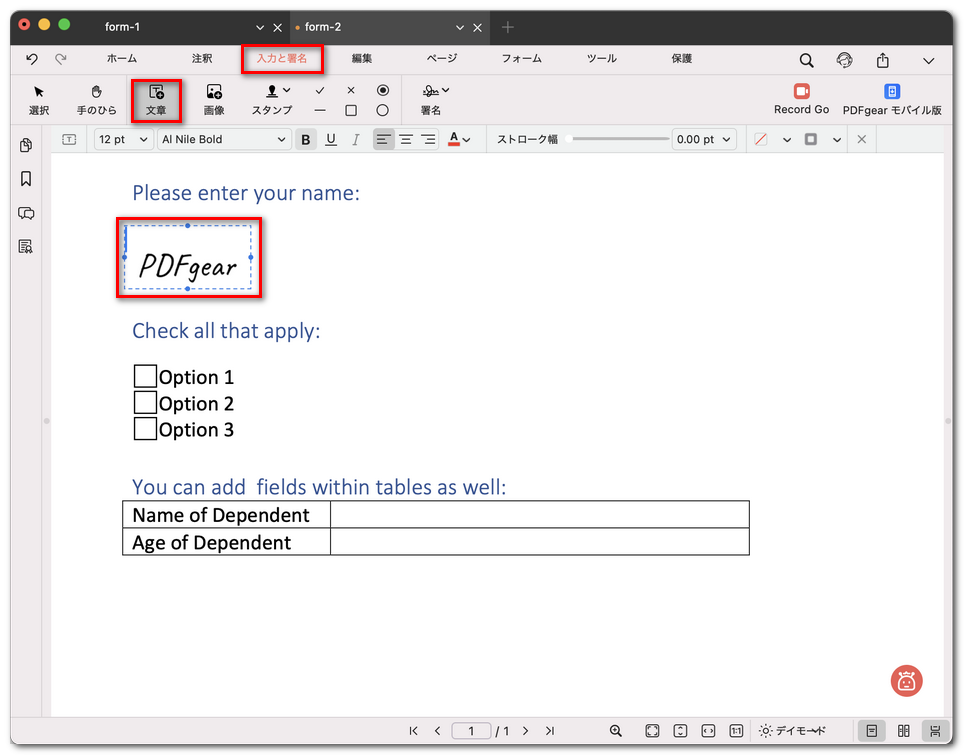Viewport: 964px width, 755px height.
Task: Open the comments panel in sidebar
Action: (x=26, y=213)
